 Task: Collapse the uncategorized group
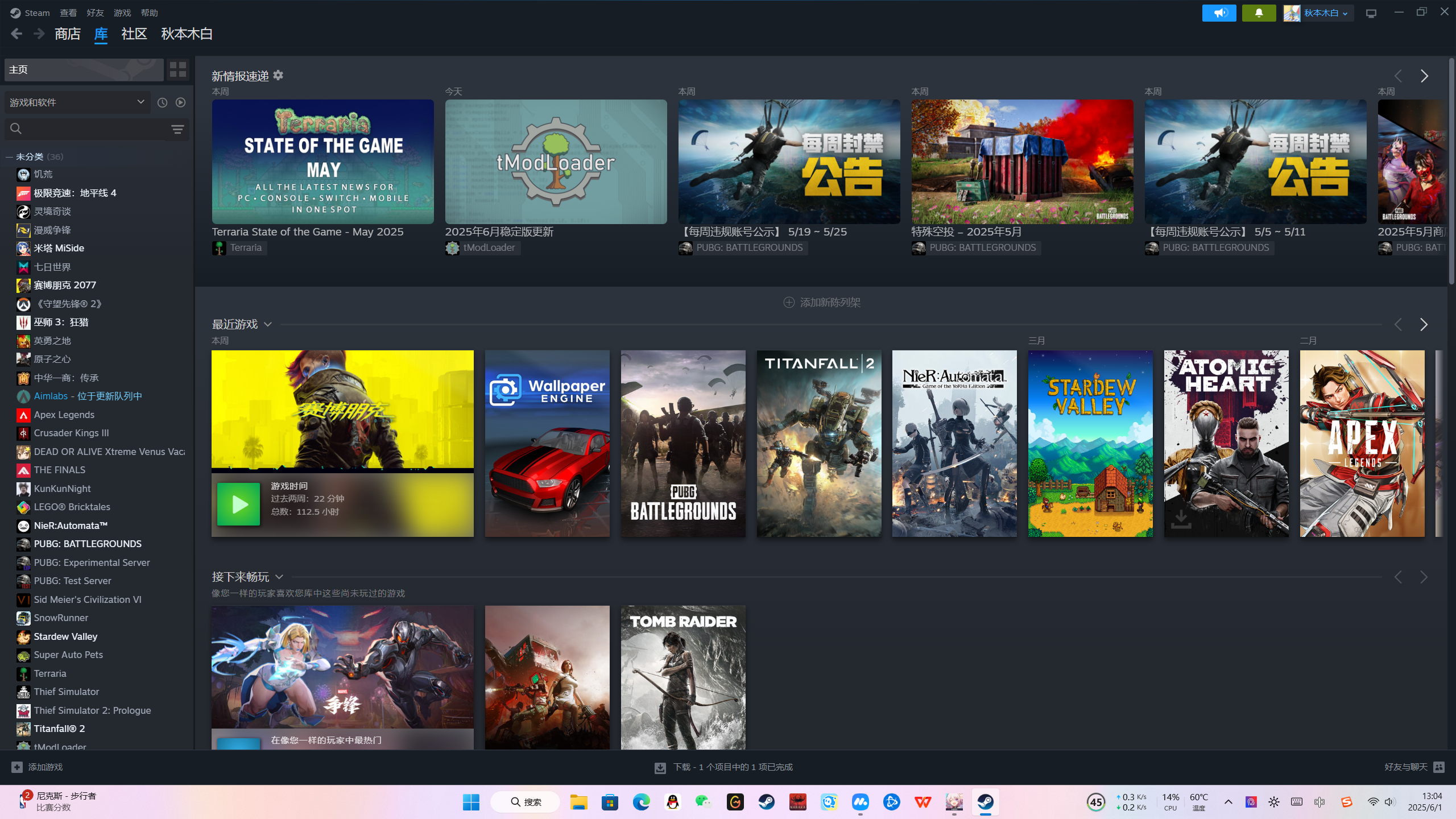coord(9,157)
